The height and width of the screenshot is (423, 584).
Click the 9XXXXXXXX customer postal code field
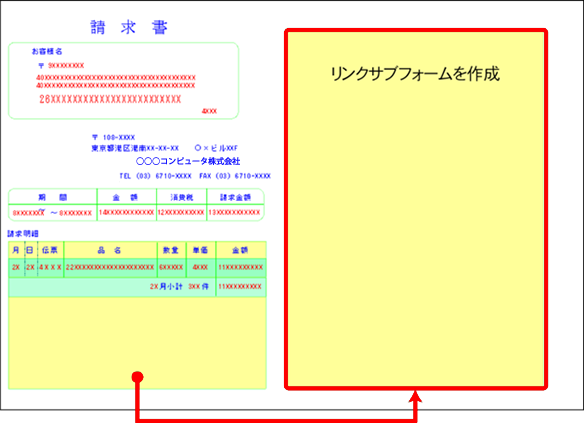click(x=66, y=66)
